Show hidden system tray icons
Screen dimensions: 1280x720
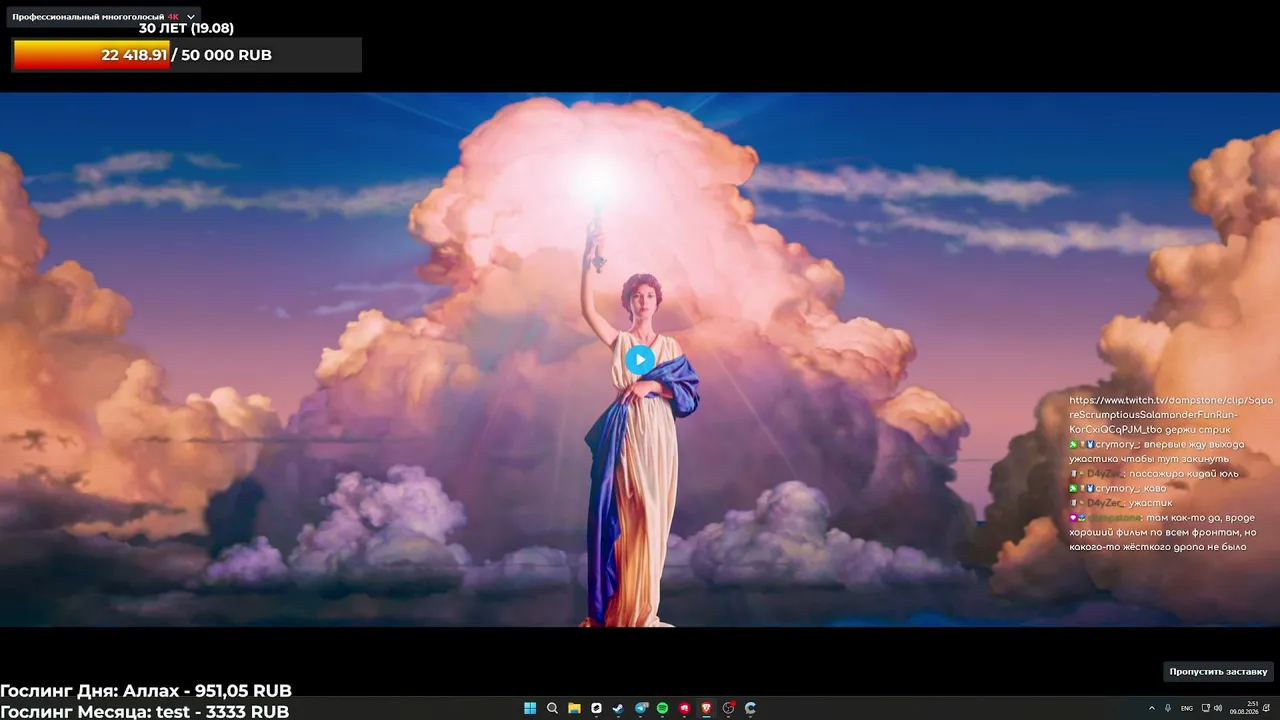coord(1151,708)
